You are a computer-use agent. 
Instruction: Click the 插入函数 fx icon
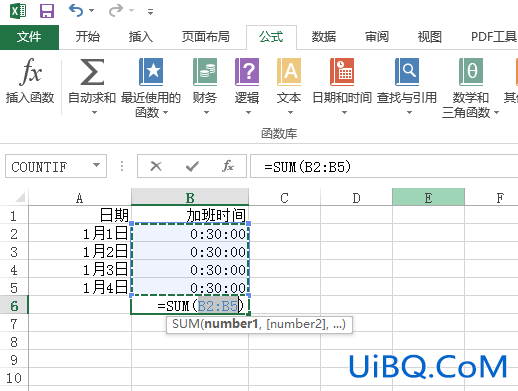coord(30,71)
